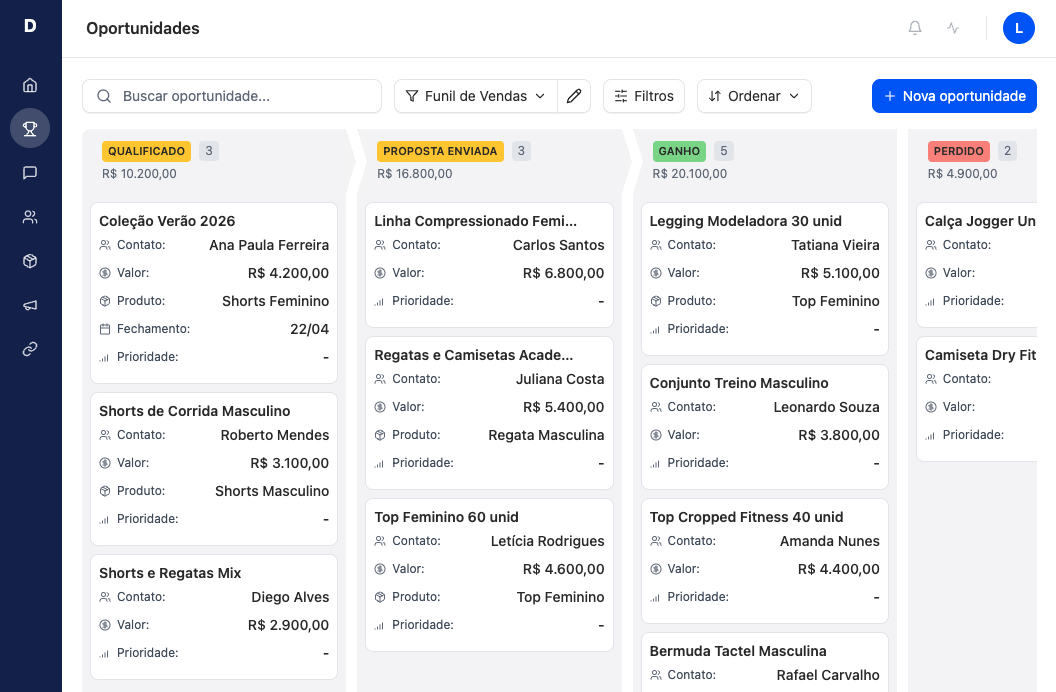Select the Home icon in the sidebar
This screenshot has width=1056, height=692.
click(30, 85)
